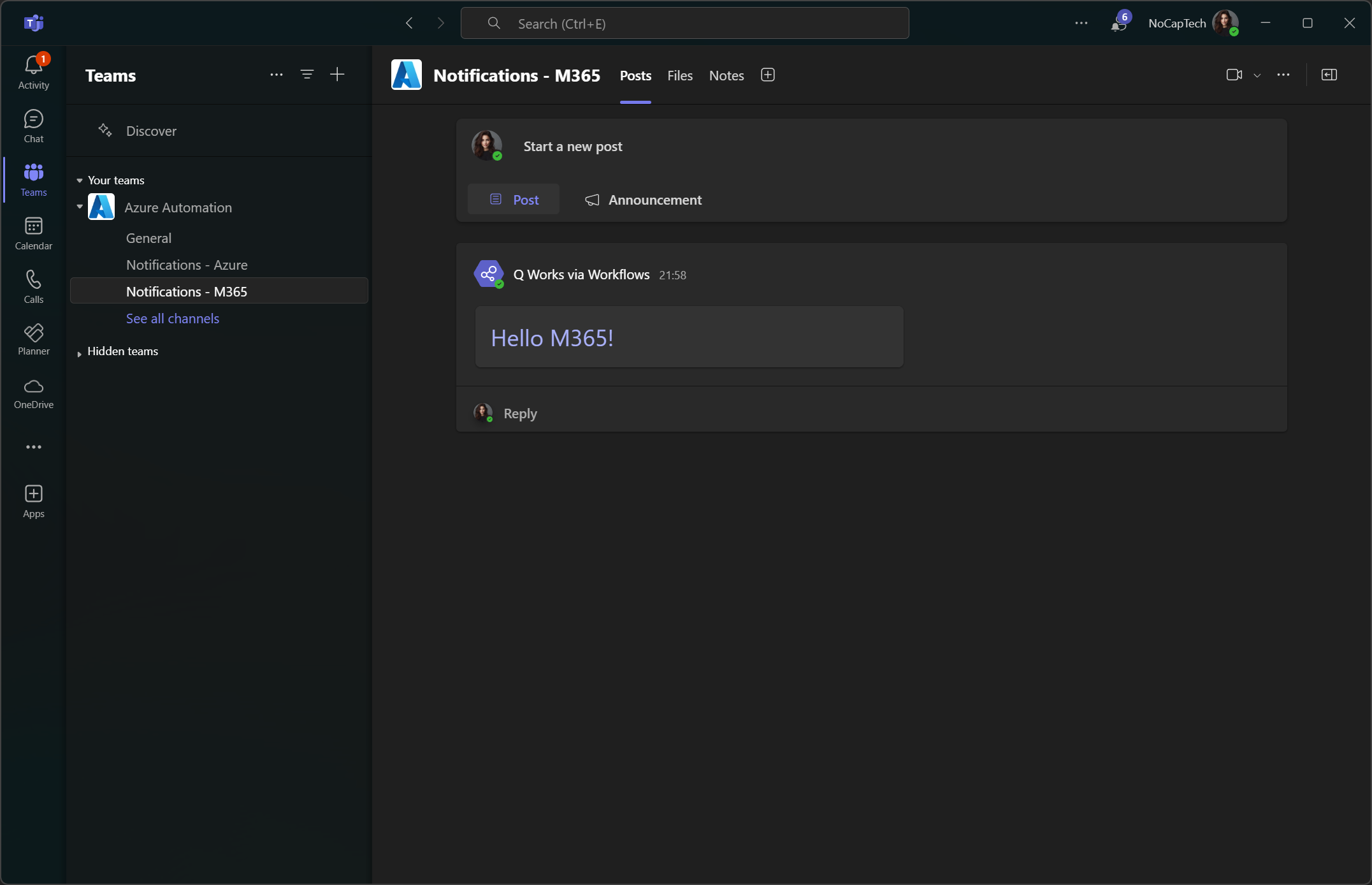Switch to the Files tab
The width and height of the screenshot is (1372, 885).
680,74
